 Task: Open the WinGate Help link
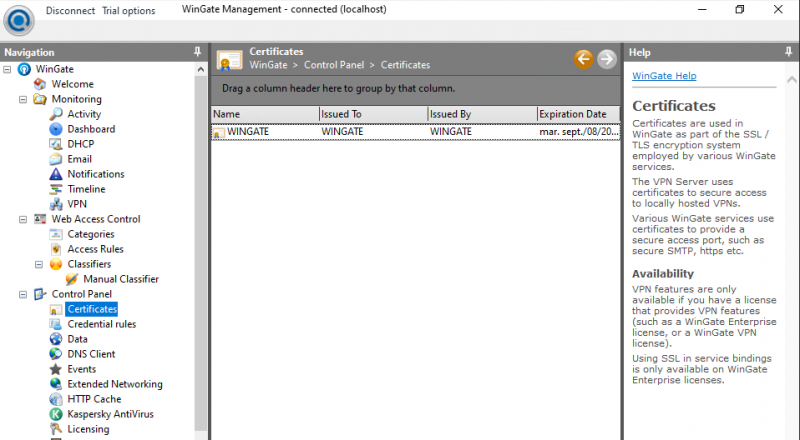pyautogui.click(x=664, y=76)
